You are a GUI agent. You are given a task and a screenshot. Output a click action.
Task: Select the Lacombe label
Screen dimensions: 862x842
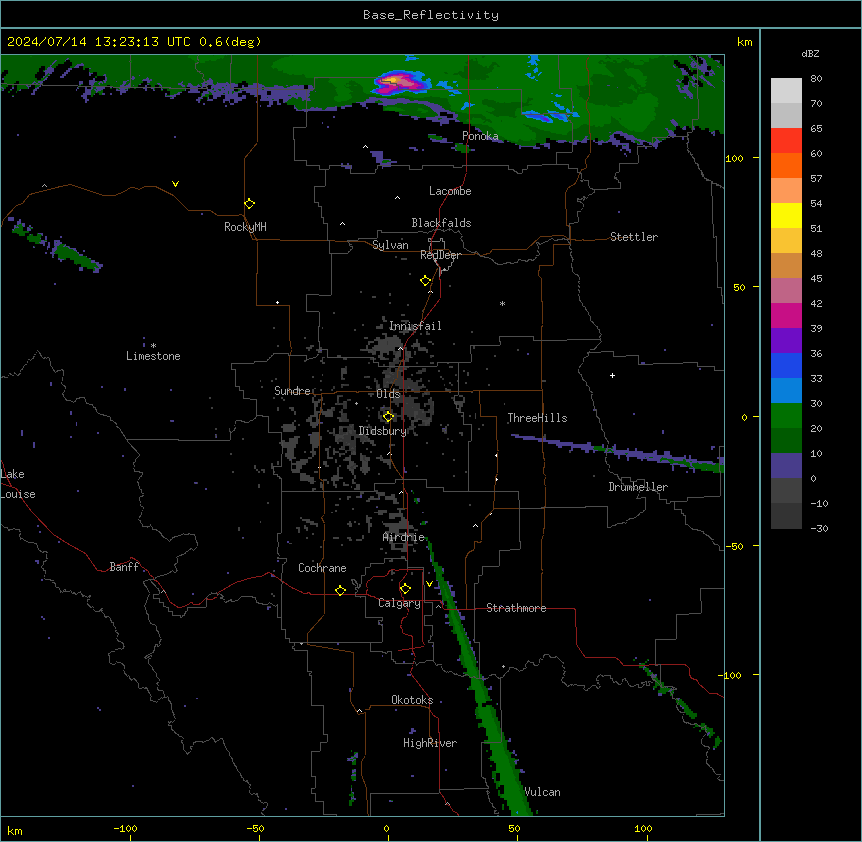click(x=450, y=191)
